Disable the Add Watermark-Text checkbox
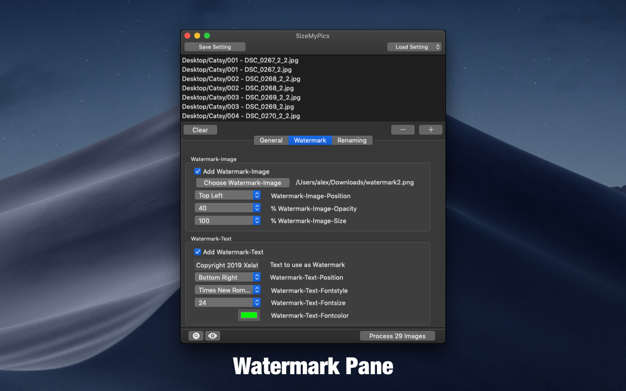626x391 pixels. pos(198,252)
